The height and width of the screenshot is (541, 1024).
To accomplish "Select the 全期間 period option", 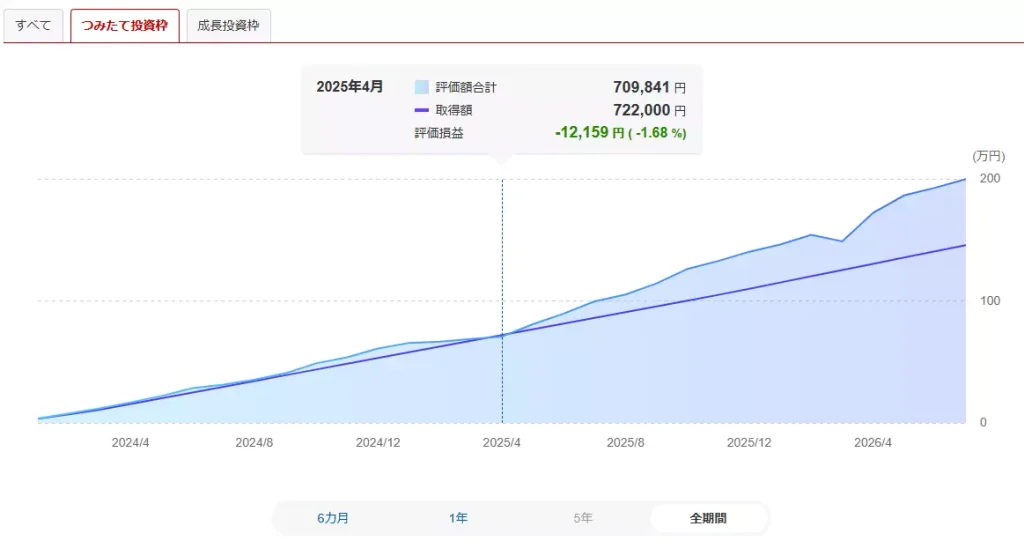I will (709, 518).
